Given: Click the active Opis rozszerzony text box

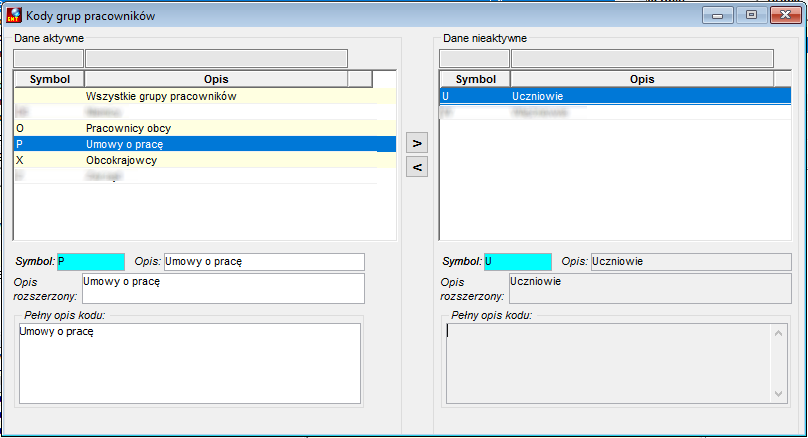Looking at the screenshot, I should click(x=223, y=289).
